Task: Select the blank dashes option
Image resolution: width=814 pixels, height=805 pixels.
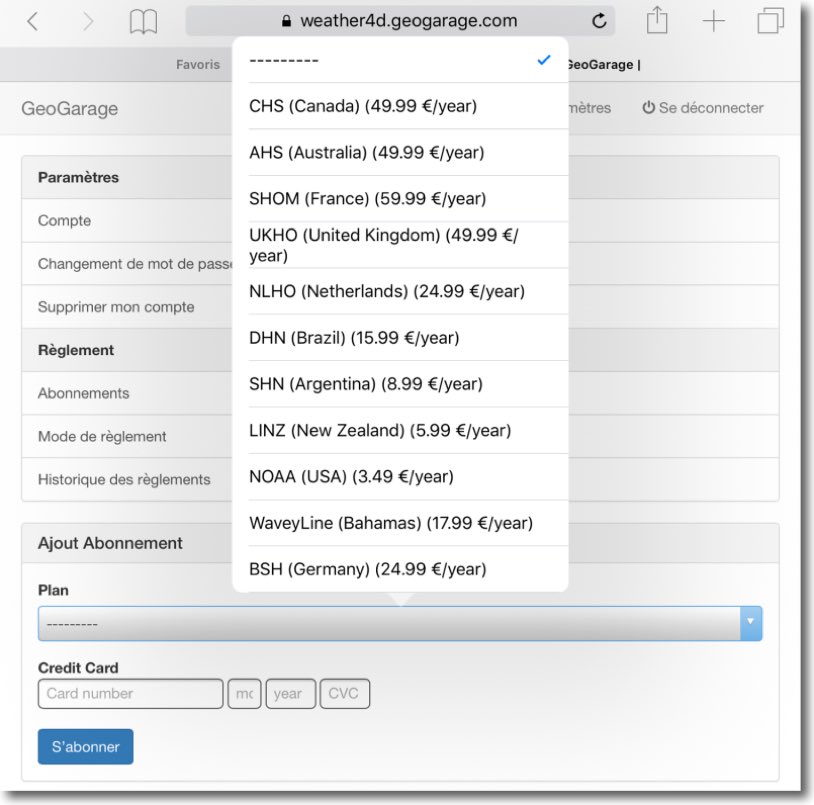Action: pyautogui.click(x=400, y=60)
